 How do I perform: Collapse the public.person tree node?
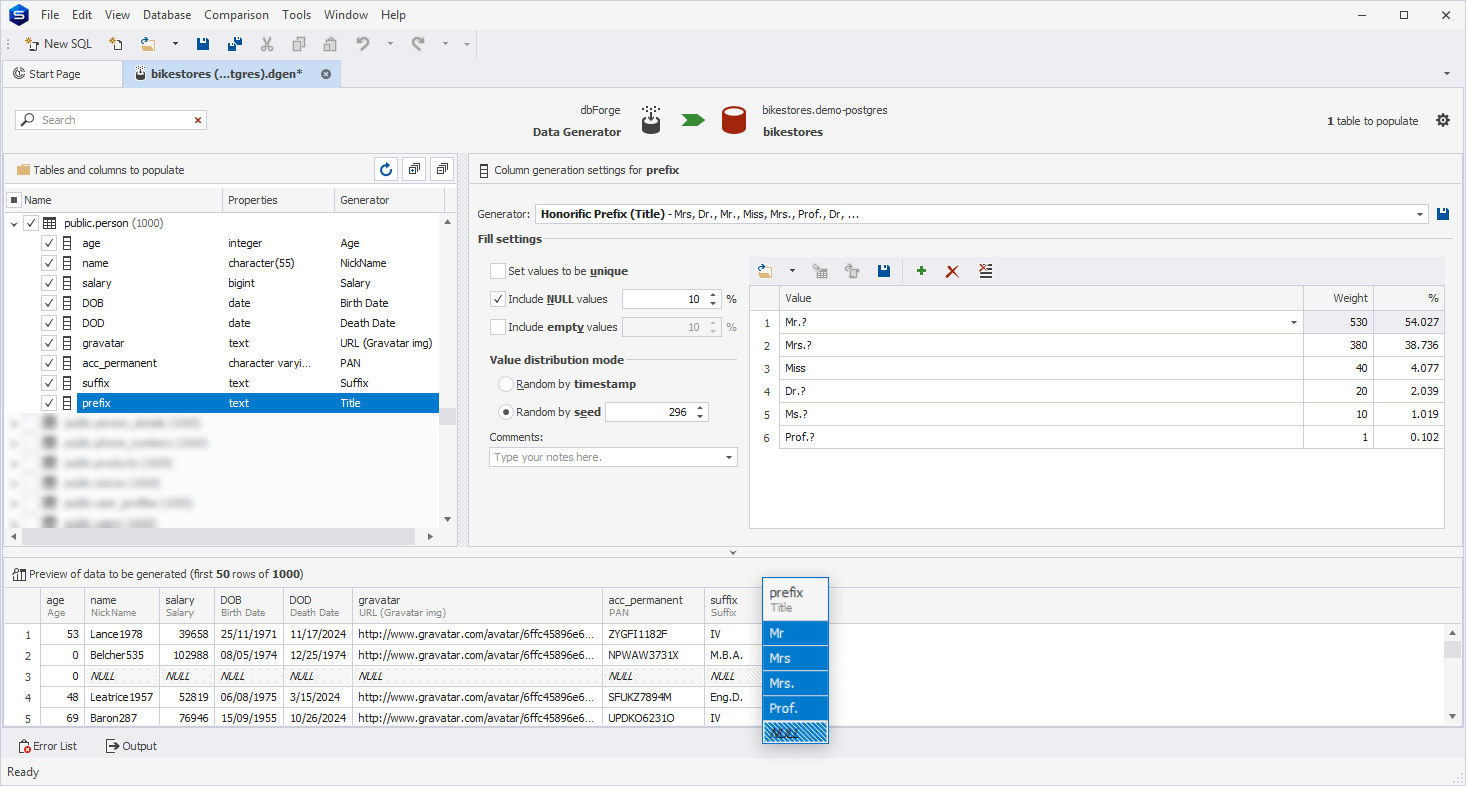point(14,224)
